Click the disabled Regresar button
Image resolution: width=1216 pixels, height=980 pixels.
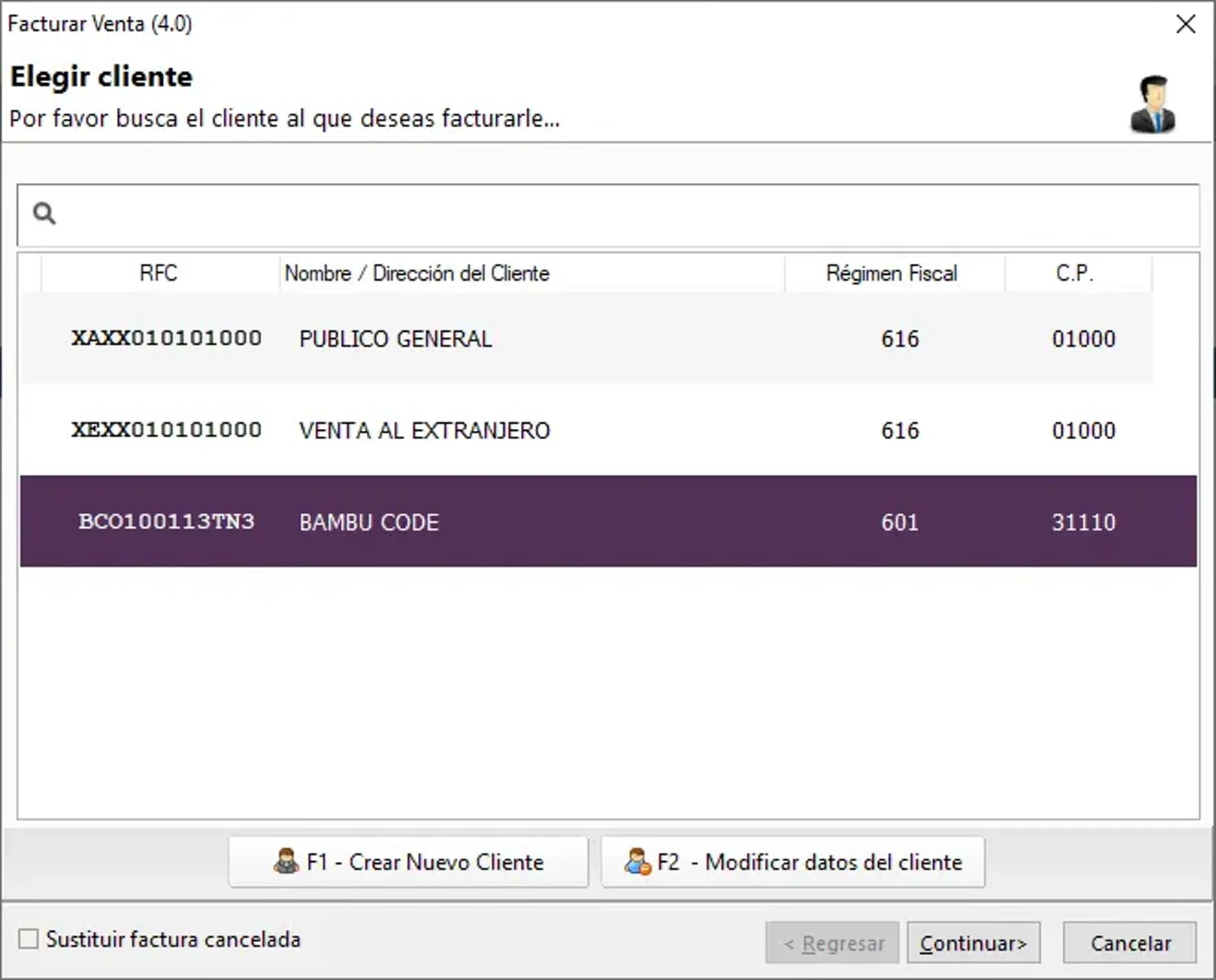coord(831,942)
